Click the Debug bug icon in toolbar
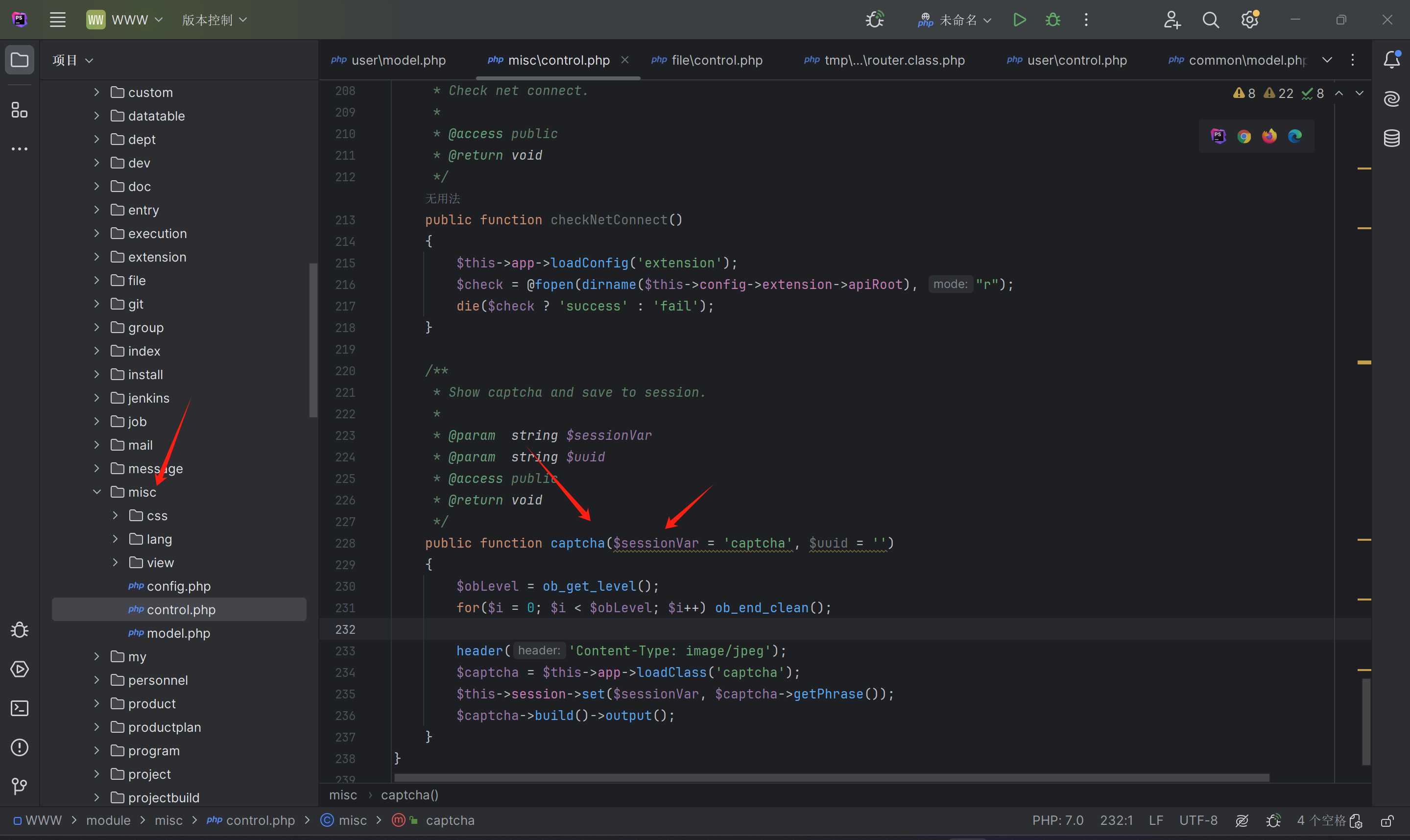This screenshot has height=840, width=1410. [1052, 20]
